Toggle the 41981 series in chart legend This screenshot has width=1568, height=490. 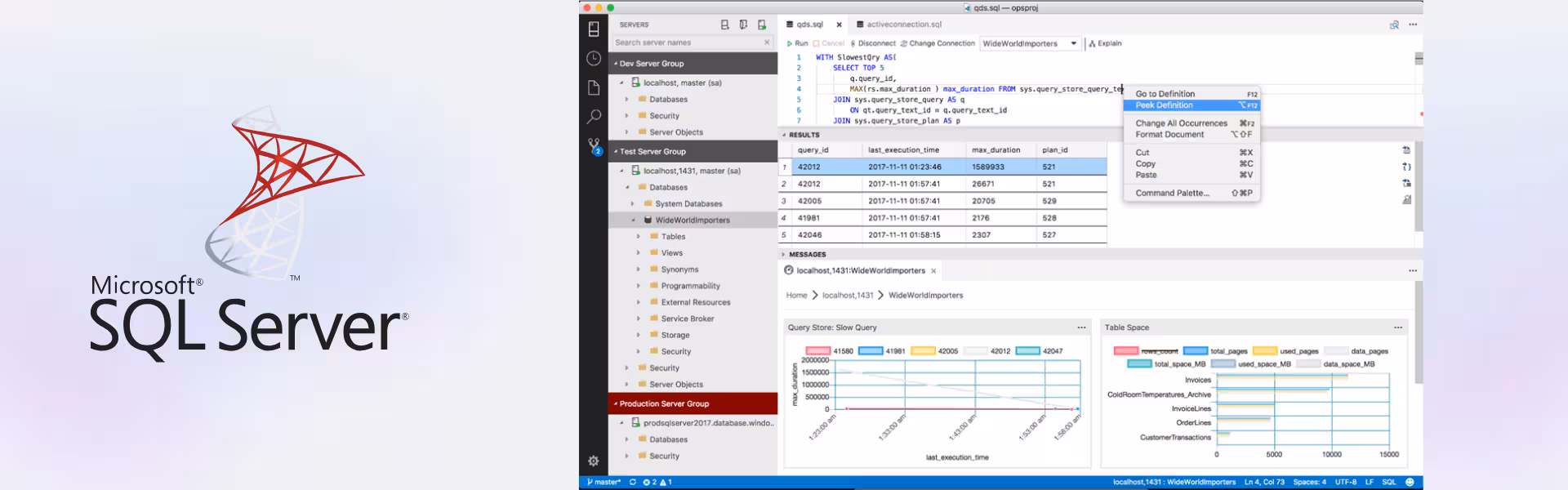(882, 351)
